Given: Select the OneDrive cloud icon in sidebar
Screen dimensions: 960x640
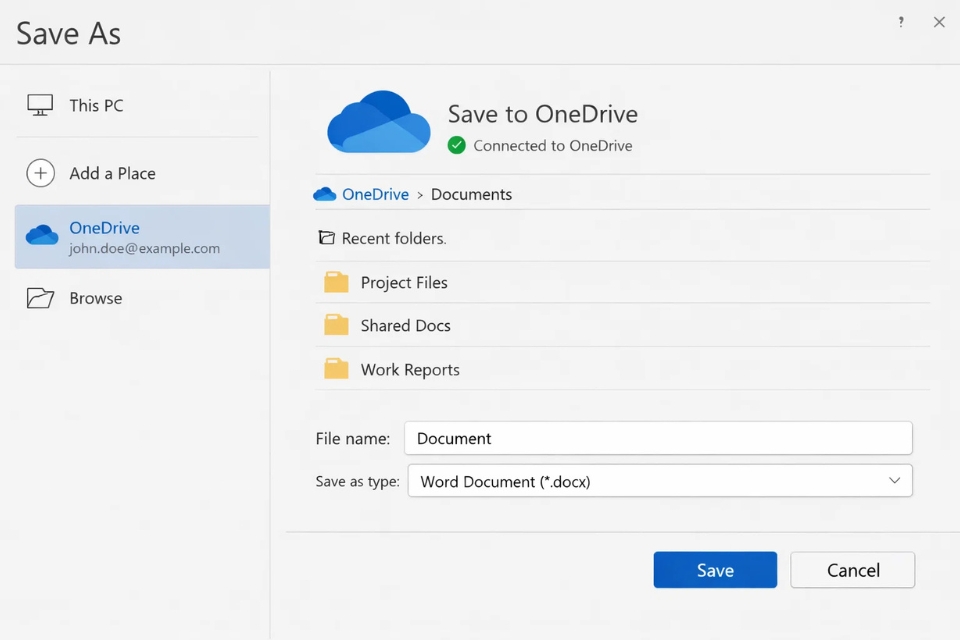Looking at the screenshot, I should tap(42, 235).
